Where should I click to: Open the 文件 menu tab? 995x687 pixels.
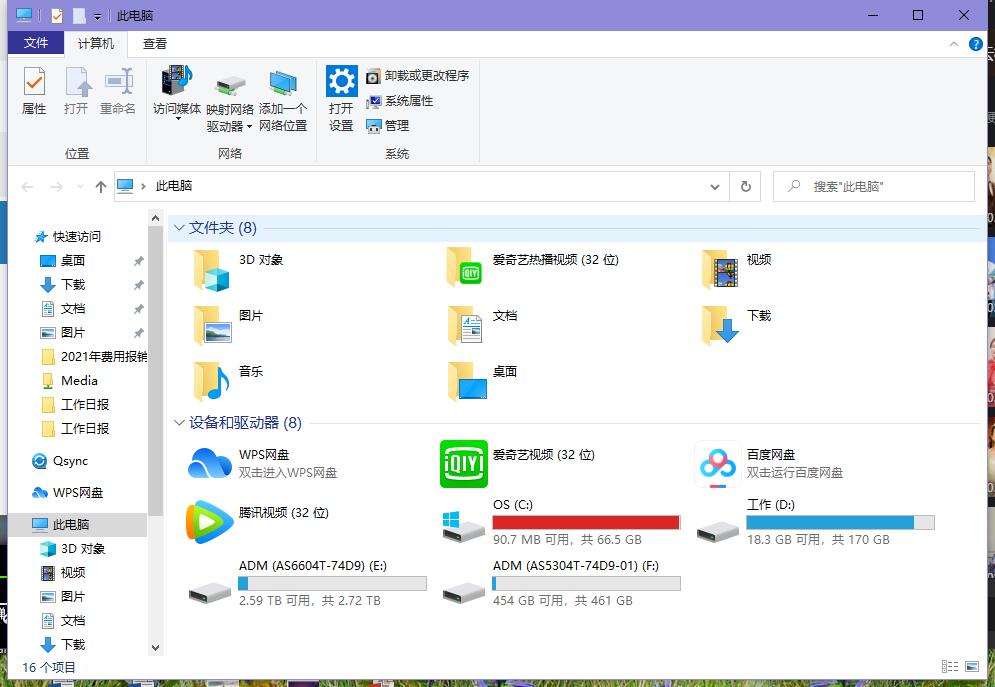pyautogui.click(x=36, y=43)
